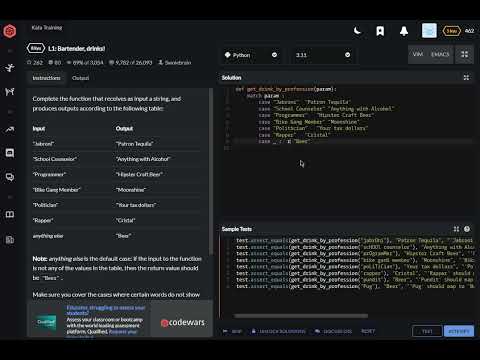Click the "Jabroni" input cell
Viewport: 480px width, 360px height.
point(43,144)
